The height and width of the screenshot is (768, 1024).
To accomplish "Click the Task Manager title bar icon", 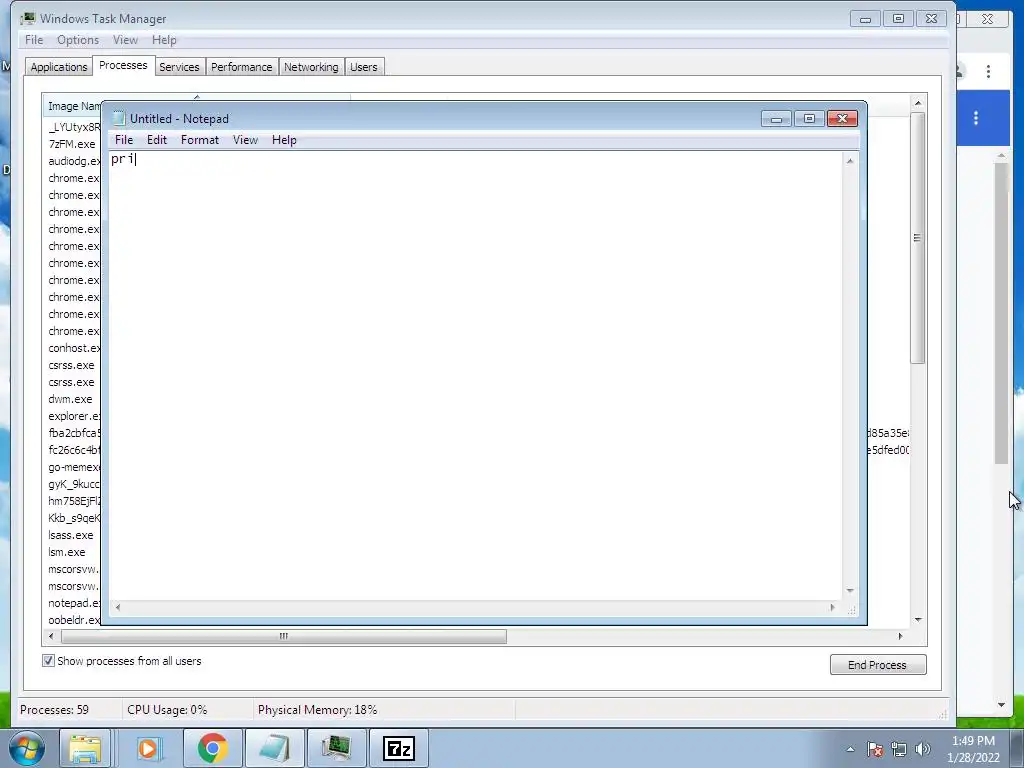I will [28, 18].
